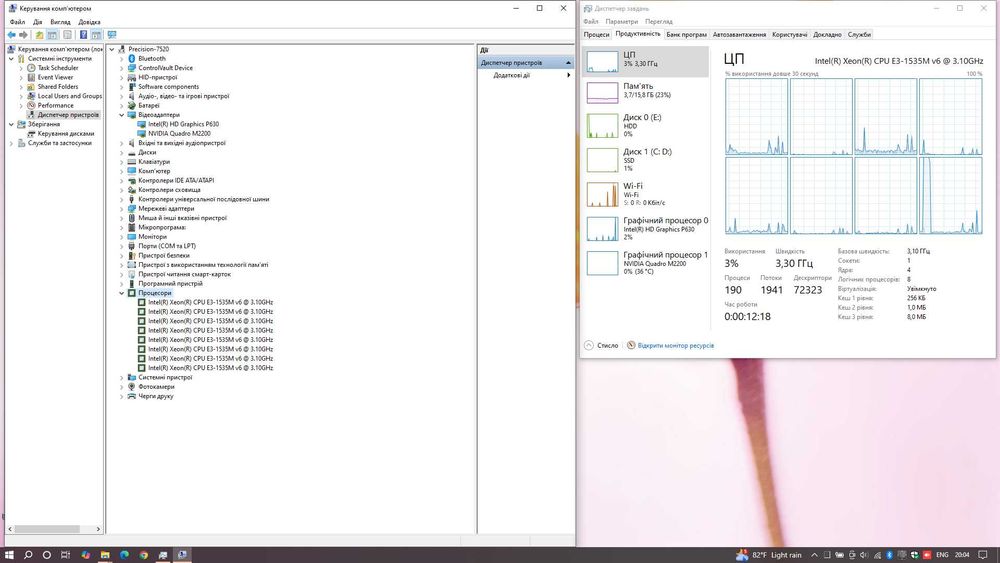Image resolution: width=1000 pixels, height=563 pixels.
Task: Select Local Users and Groups
Action: click(70, 96)
